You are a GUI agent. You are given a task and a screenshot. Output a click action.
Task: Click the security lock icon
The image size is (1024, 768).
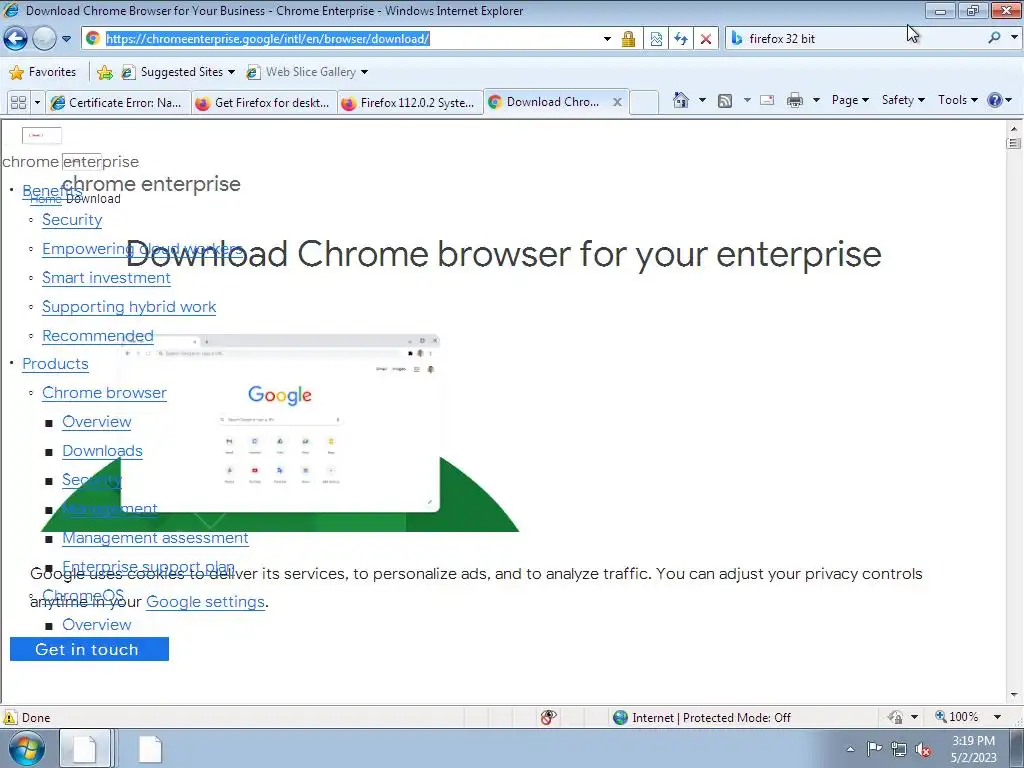628,39
